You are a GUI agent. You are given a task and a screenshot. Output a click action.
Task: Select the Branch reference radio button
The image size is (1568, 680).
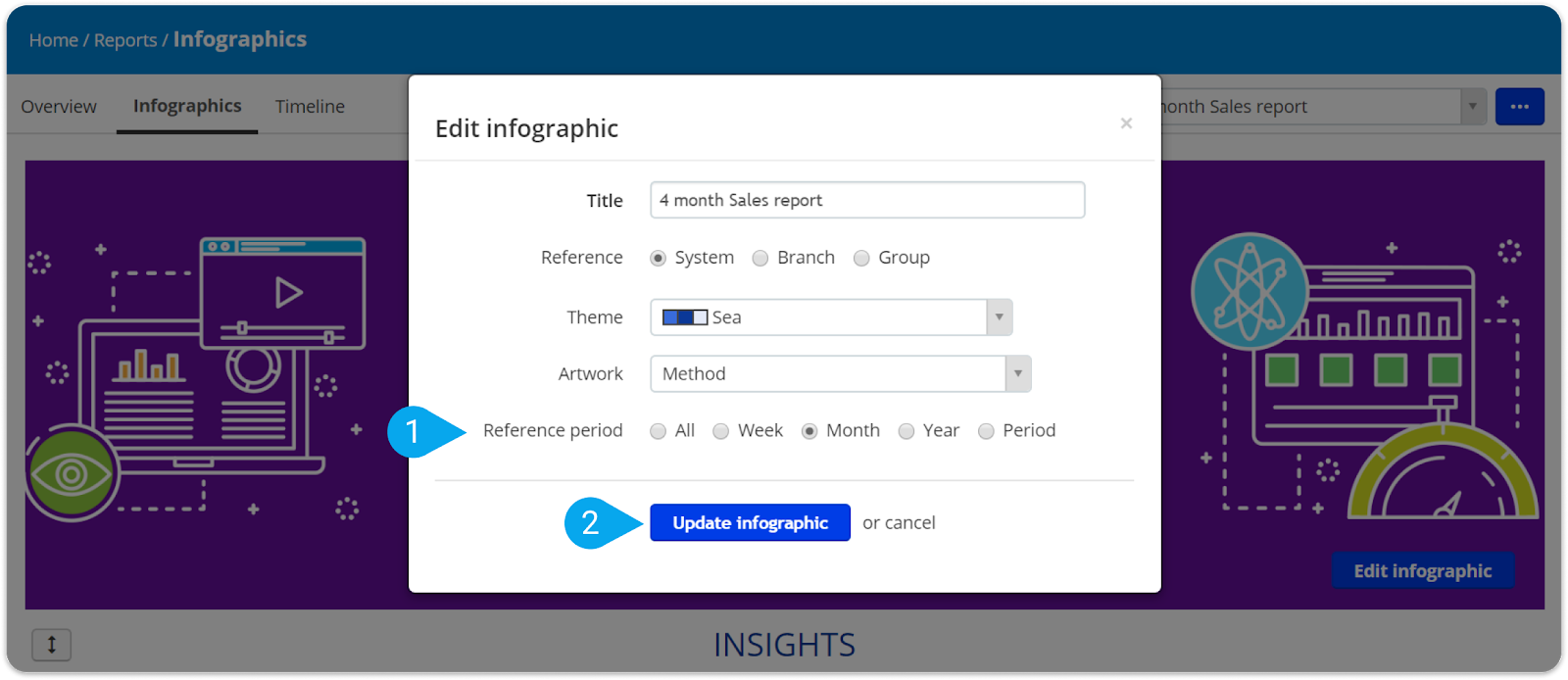coord(760,258)
